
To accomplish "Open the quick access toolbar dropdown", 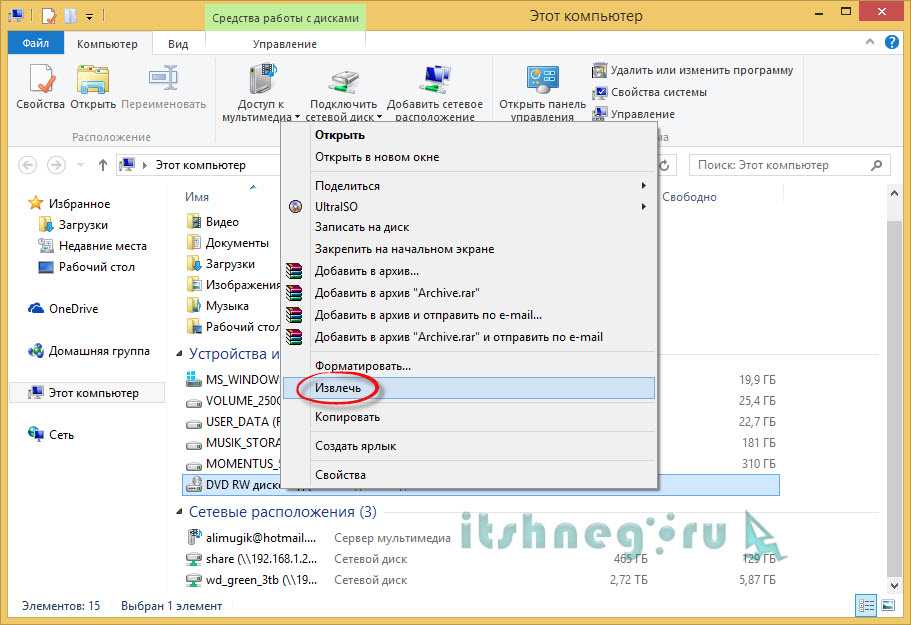I will [x=89, y=16].
